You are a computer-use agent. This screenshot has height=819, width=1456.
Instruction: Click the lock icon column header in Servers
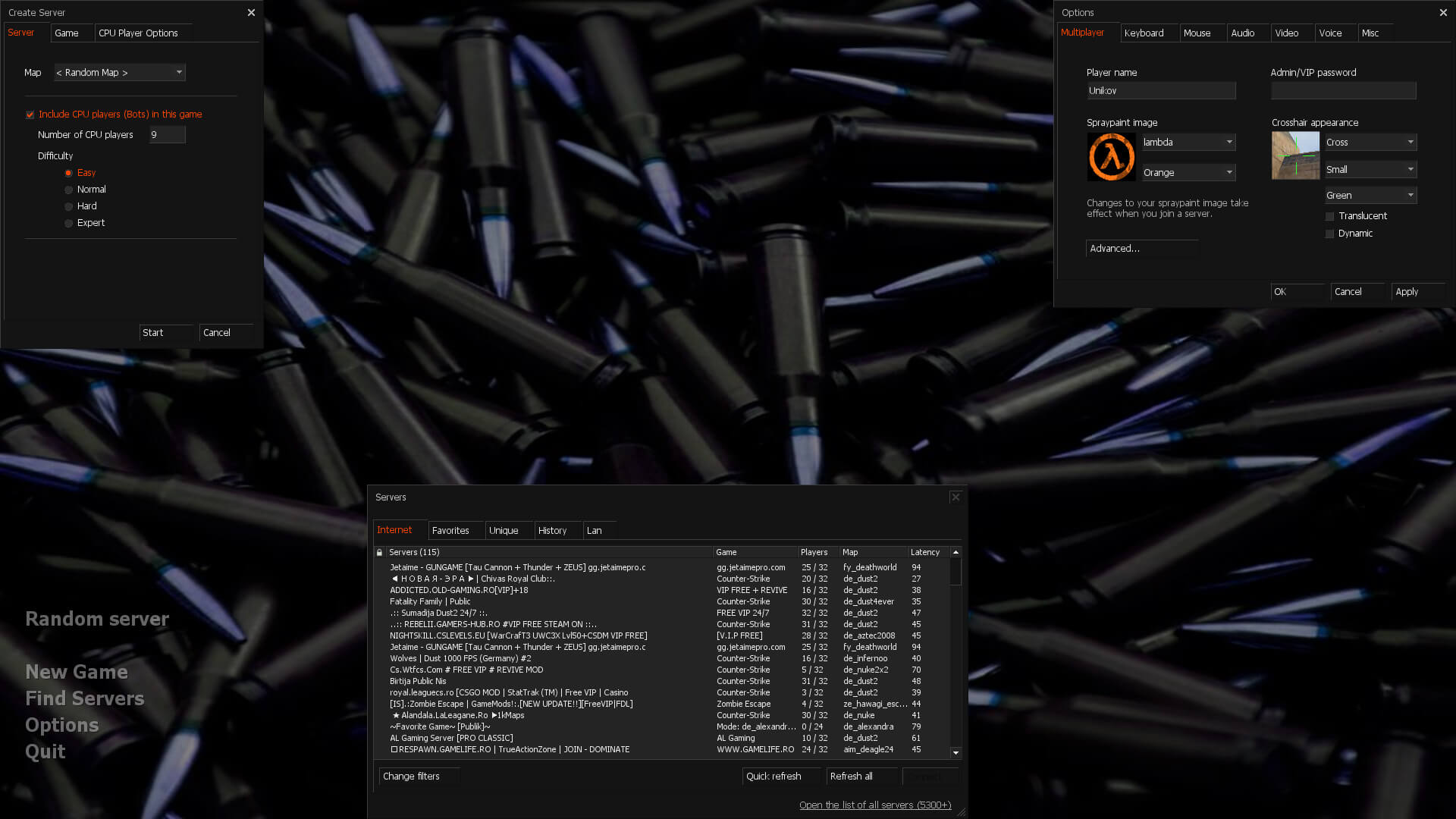[x=379, y=552]
